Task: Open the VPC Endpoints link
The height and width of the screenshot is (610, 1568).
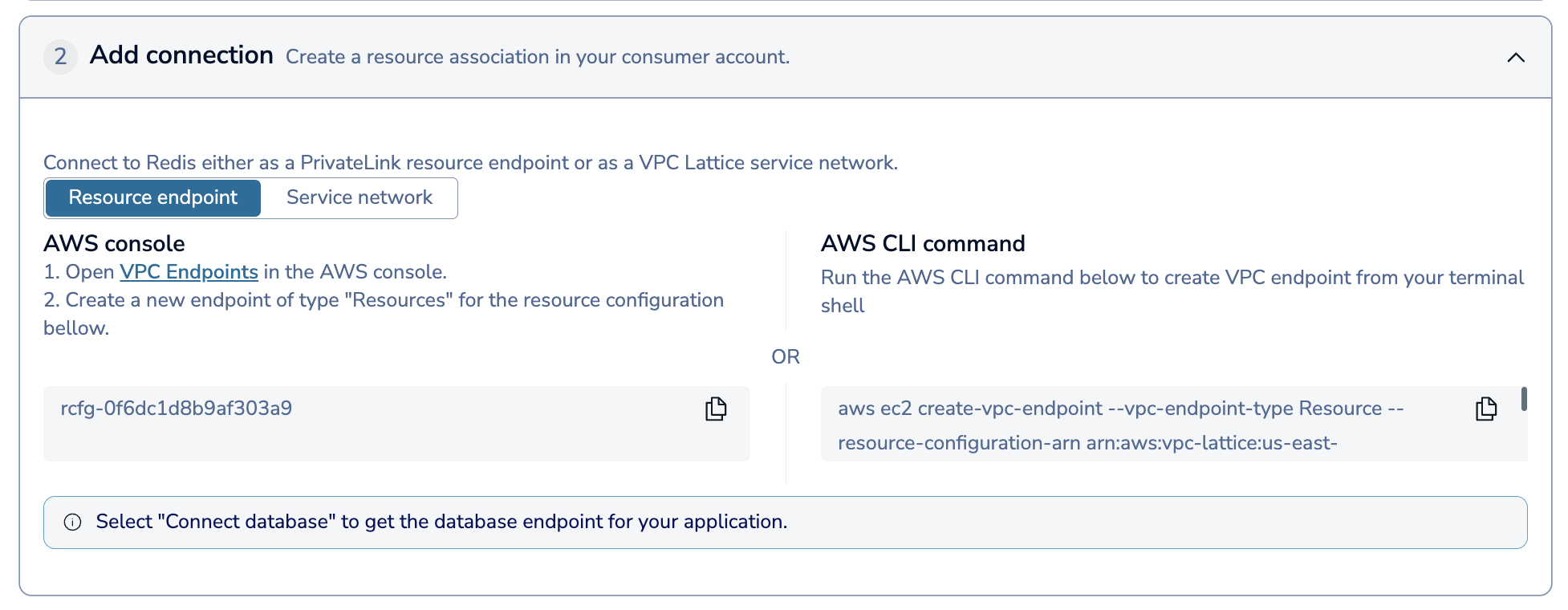Action: click(189, 272)
